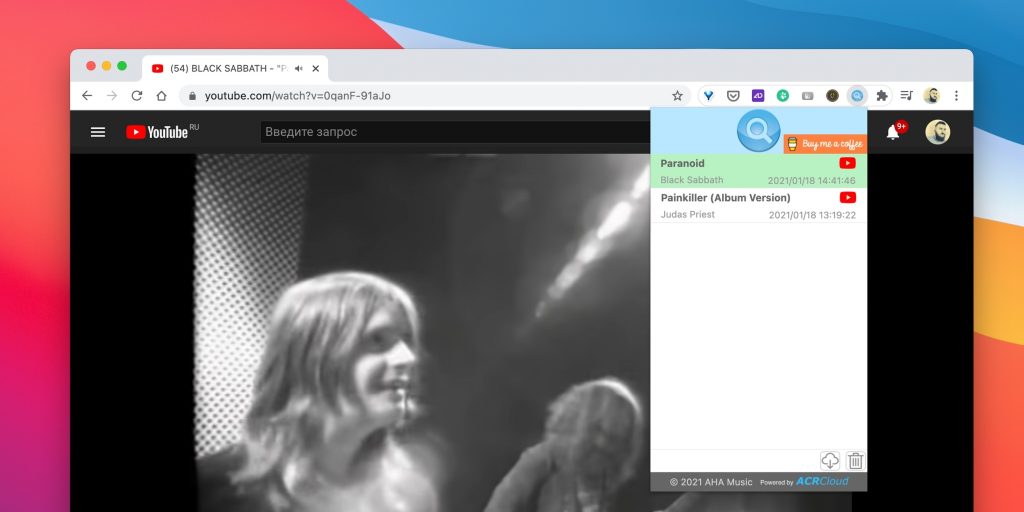Open YouTube link for Painkiller (Album Version)
This screenshot has width=1024, height=512.
pos(847,197)
